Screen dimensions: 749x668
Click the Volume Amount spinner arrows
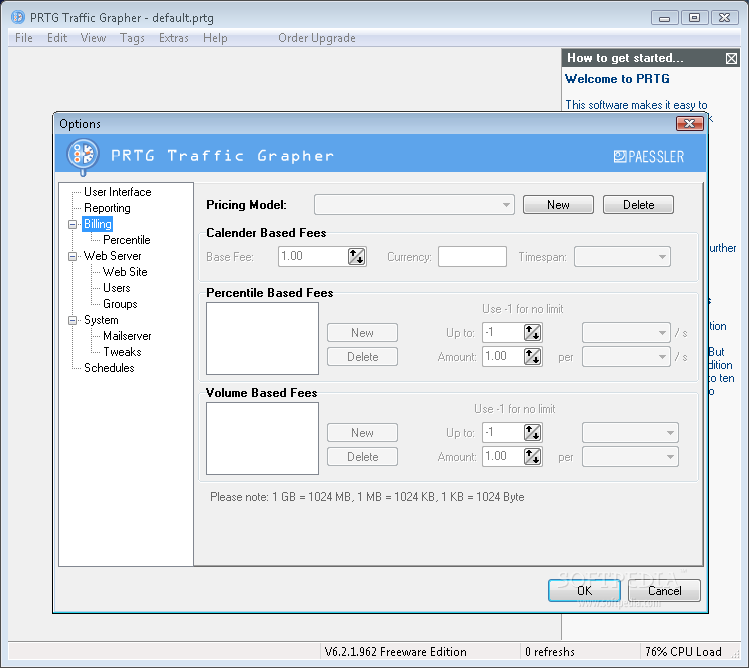[532, 456]
